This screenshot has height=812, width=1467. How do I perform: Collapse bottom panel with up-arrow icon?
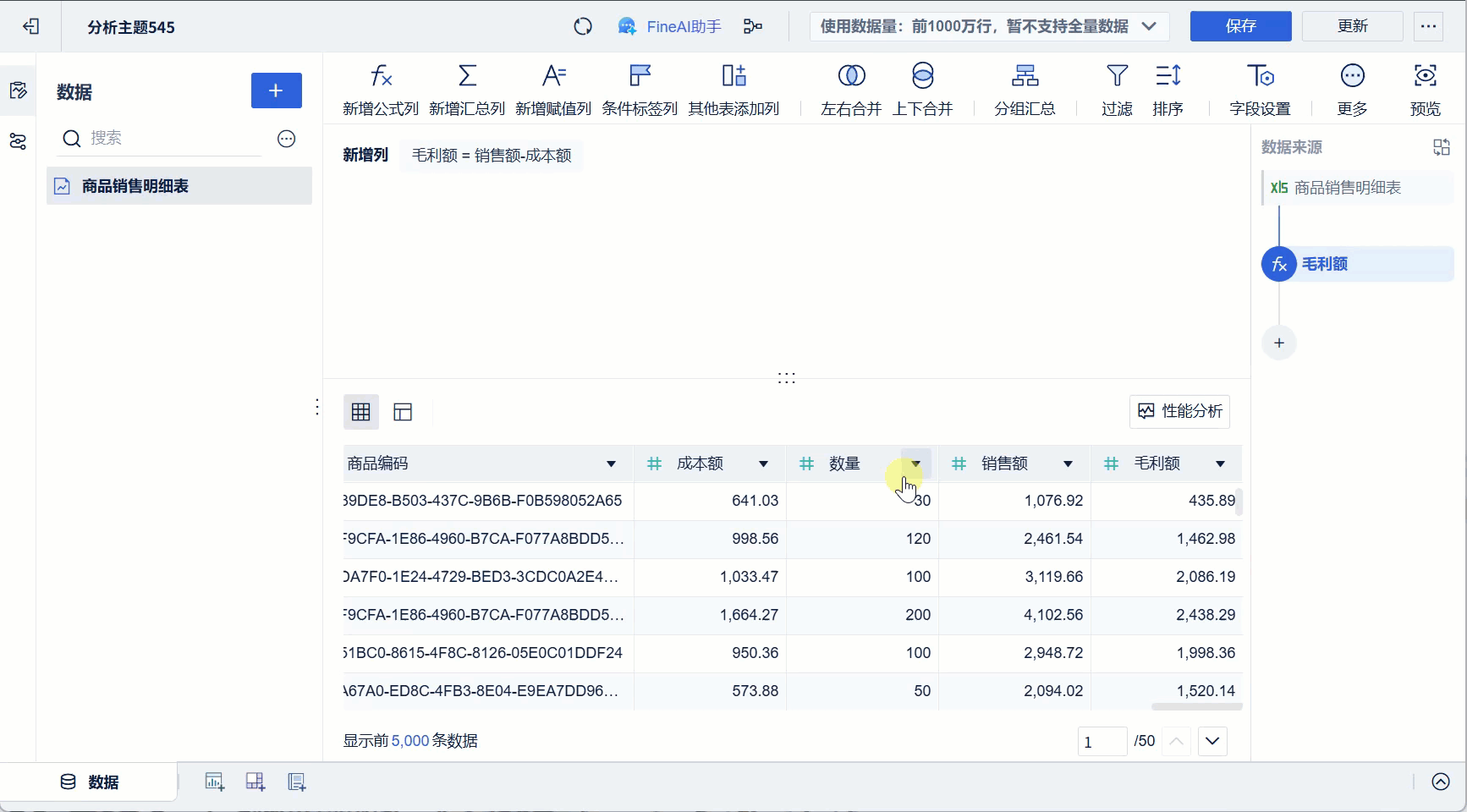point(1441,782)
